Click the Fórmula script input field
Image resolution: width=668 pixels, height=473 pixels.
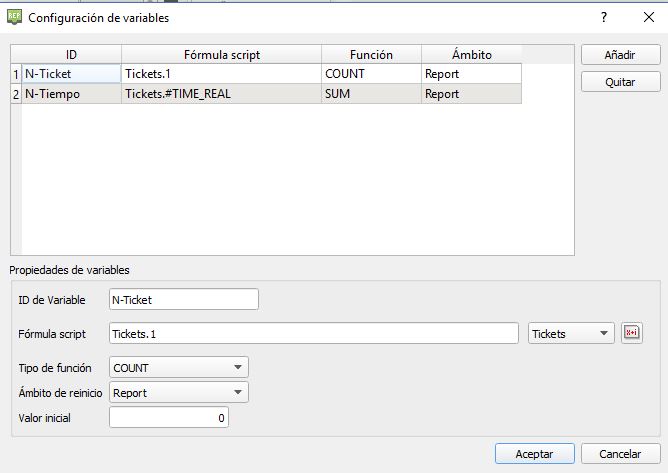click(x=314, y=334)
